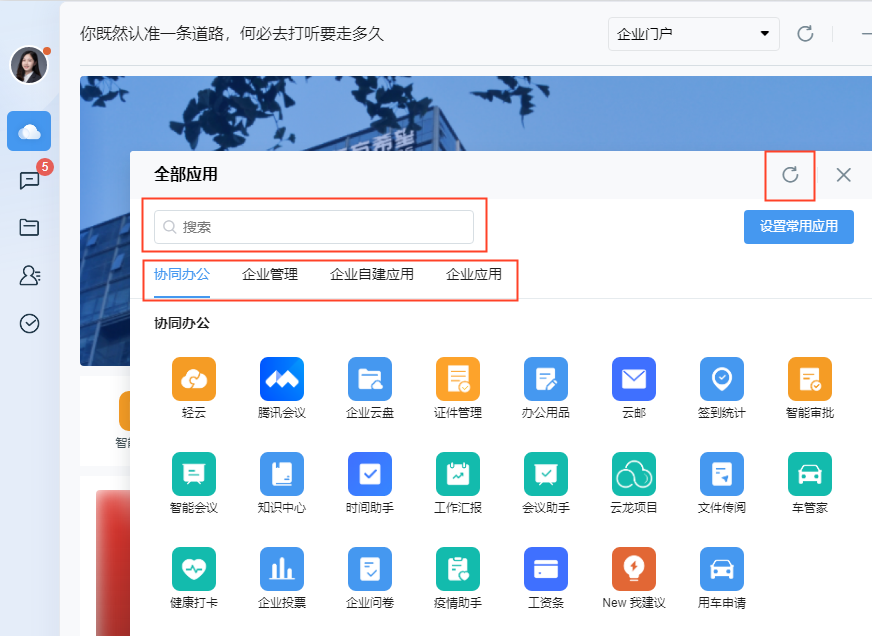
Task: Open the folder icon in sidebar
Action: tap(30, 228)
